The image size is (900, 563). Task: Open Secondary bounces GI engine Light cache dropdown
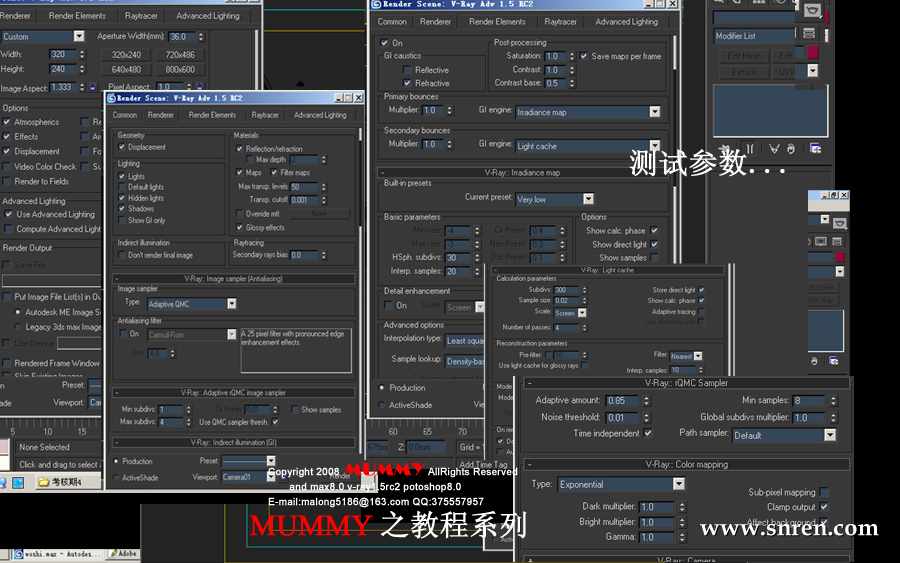pyautogui.click(x=588, y=146)
